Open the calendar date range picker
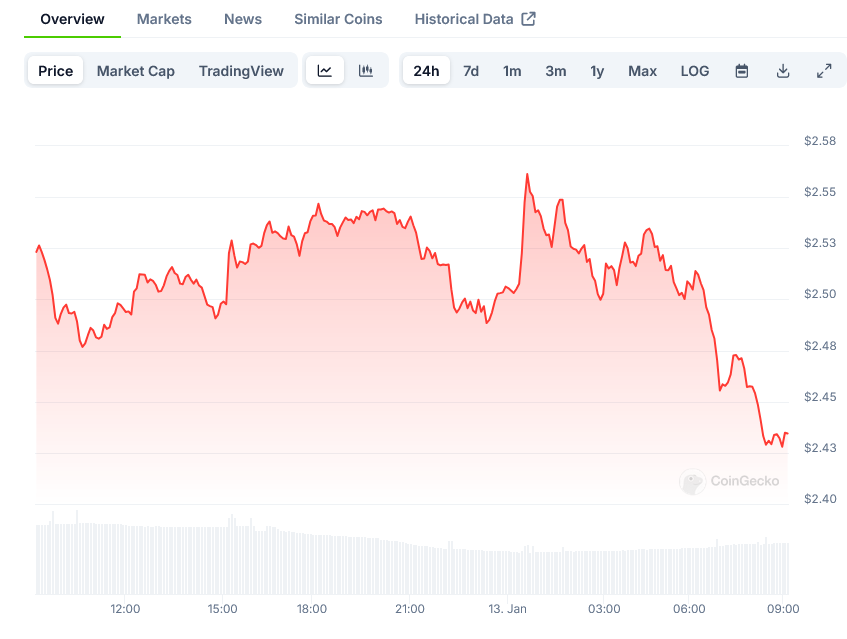 point(742,71)
